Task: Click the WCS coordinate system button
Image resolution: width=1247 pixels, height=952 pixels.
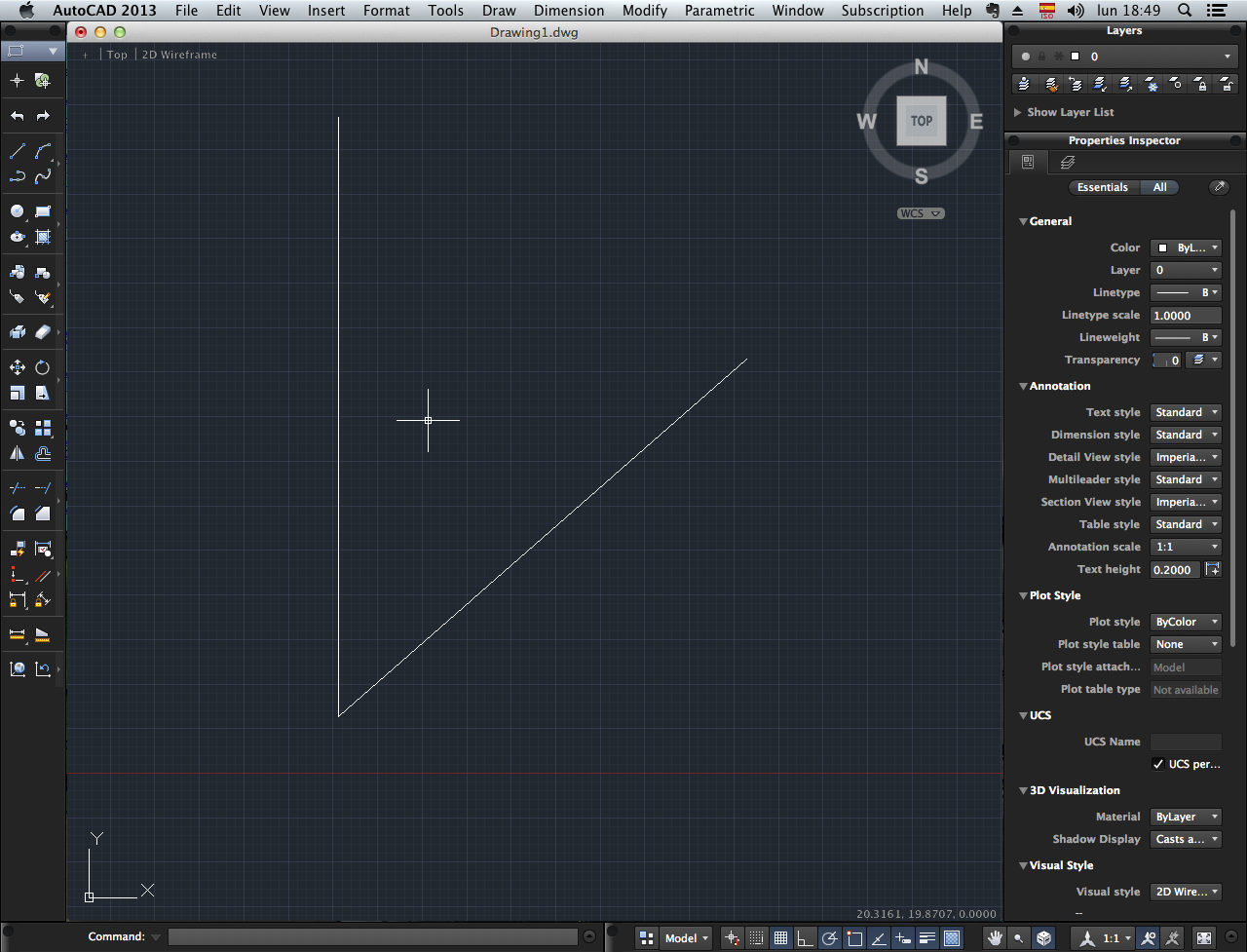Action: (x=921, y=213)
